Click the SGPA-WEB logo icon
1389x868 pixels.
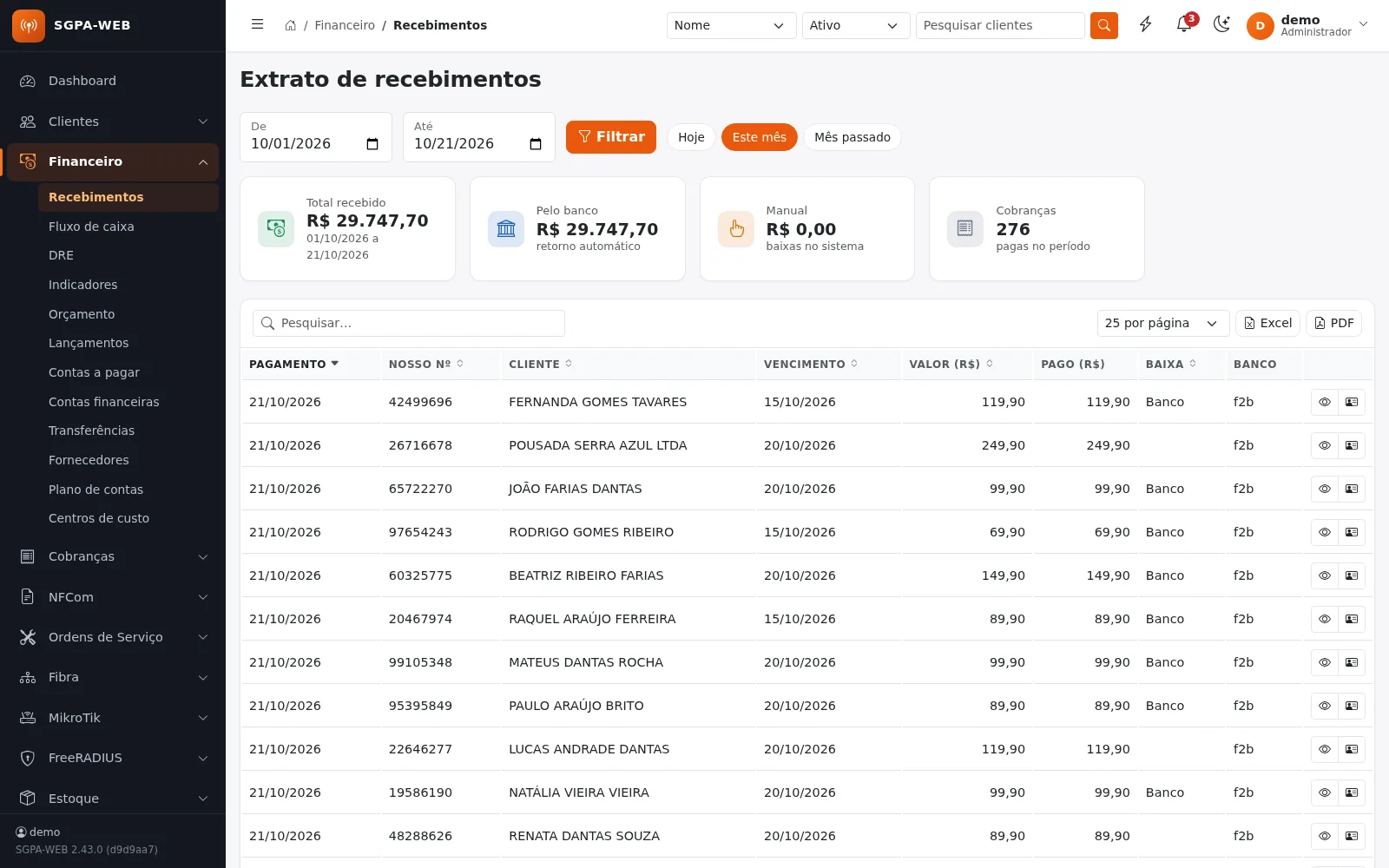pyautogui.click(x=29, y=25)
